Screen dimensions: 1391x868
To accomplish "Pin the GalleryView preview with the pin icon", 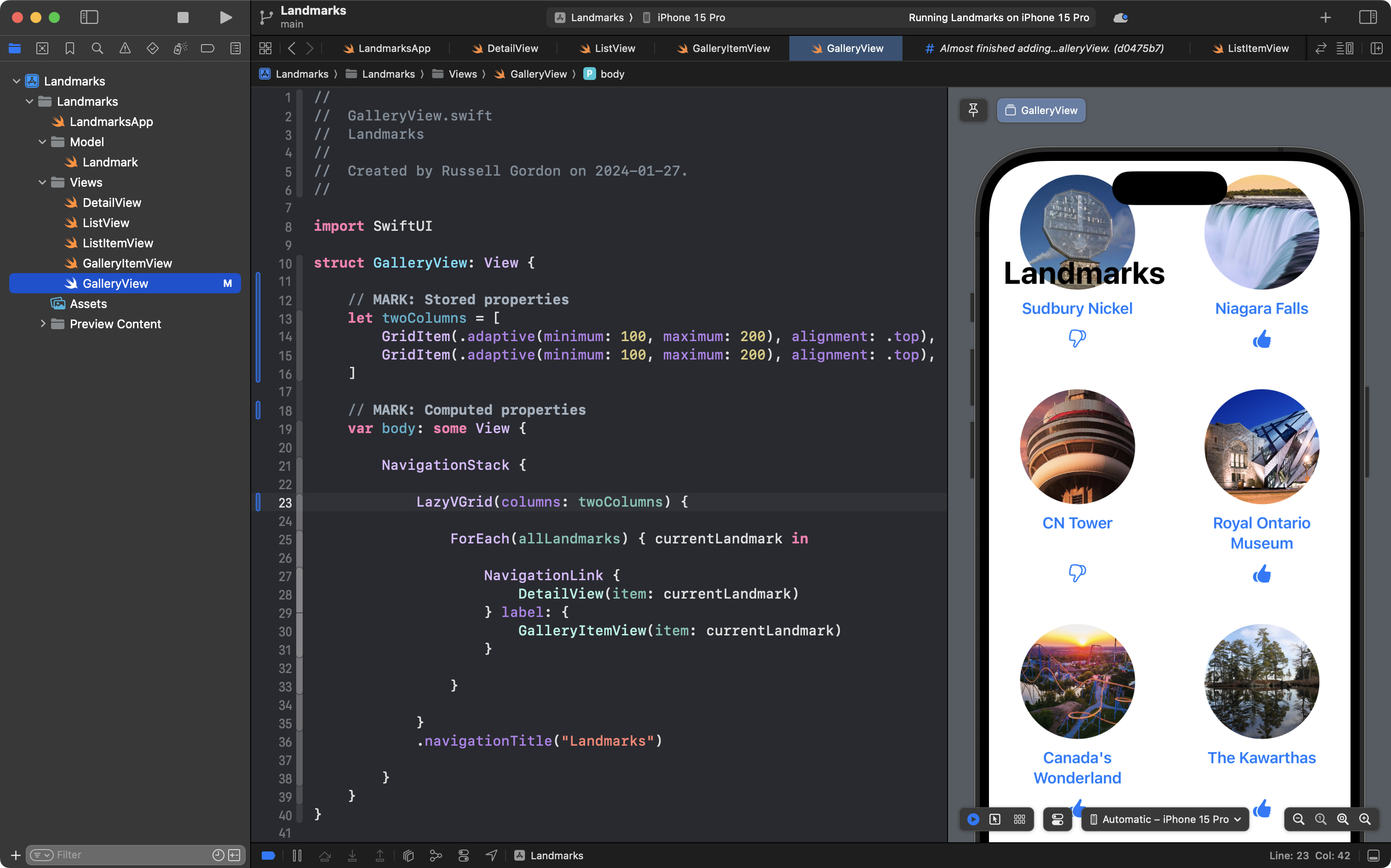I will coord(973,109).
